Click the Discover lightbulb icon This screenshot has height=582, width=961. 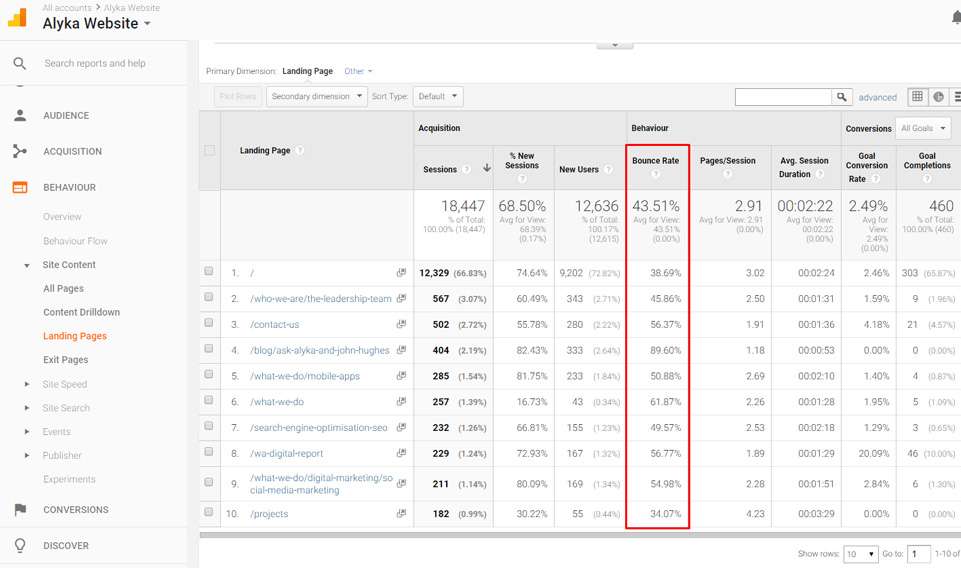pos(20,545)
